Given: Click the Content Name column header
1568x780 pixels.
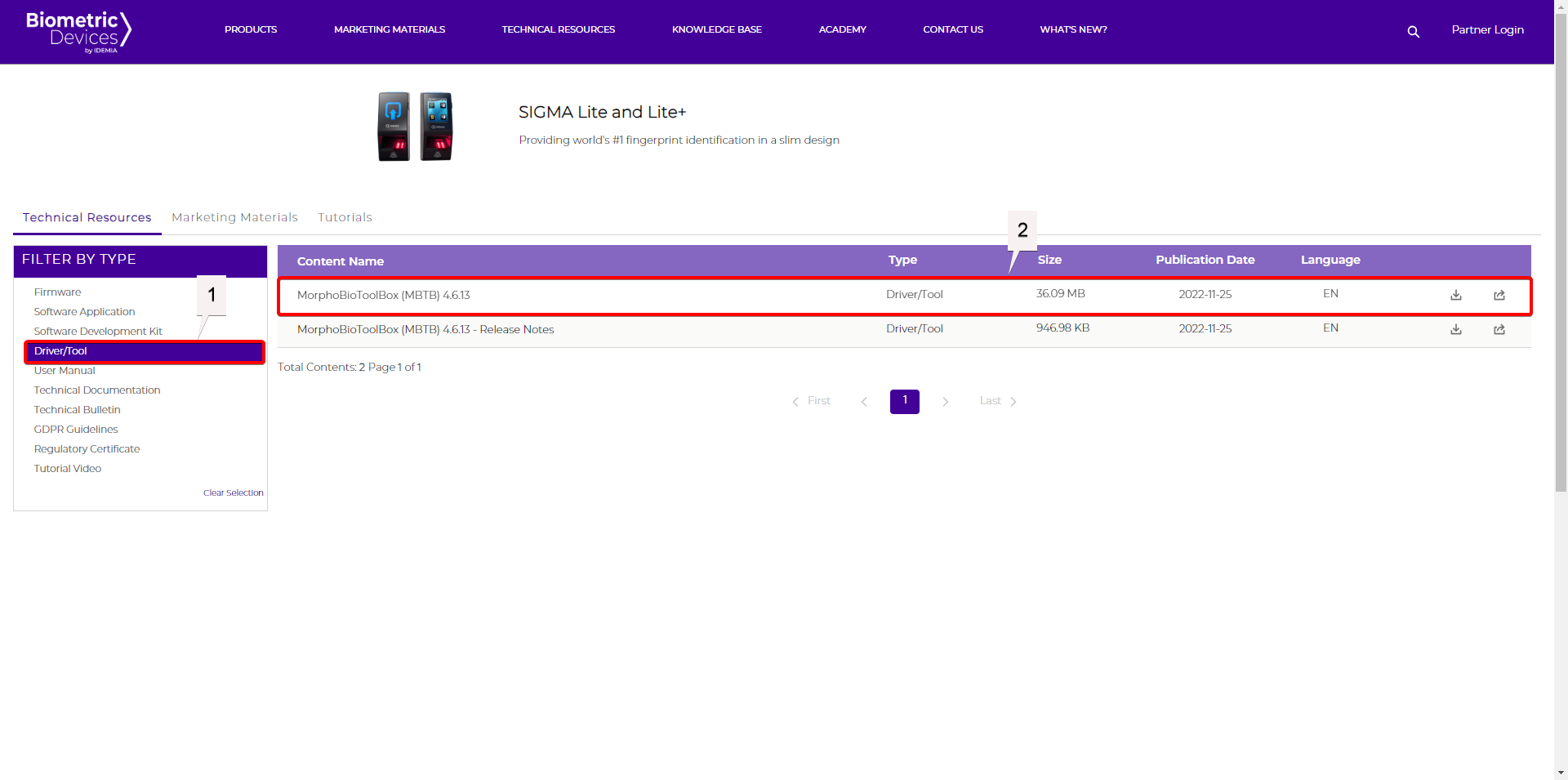Looking at the screenshot, I should click(341, 261).
